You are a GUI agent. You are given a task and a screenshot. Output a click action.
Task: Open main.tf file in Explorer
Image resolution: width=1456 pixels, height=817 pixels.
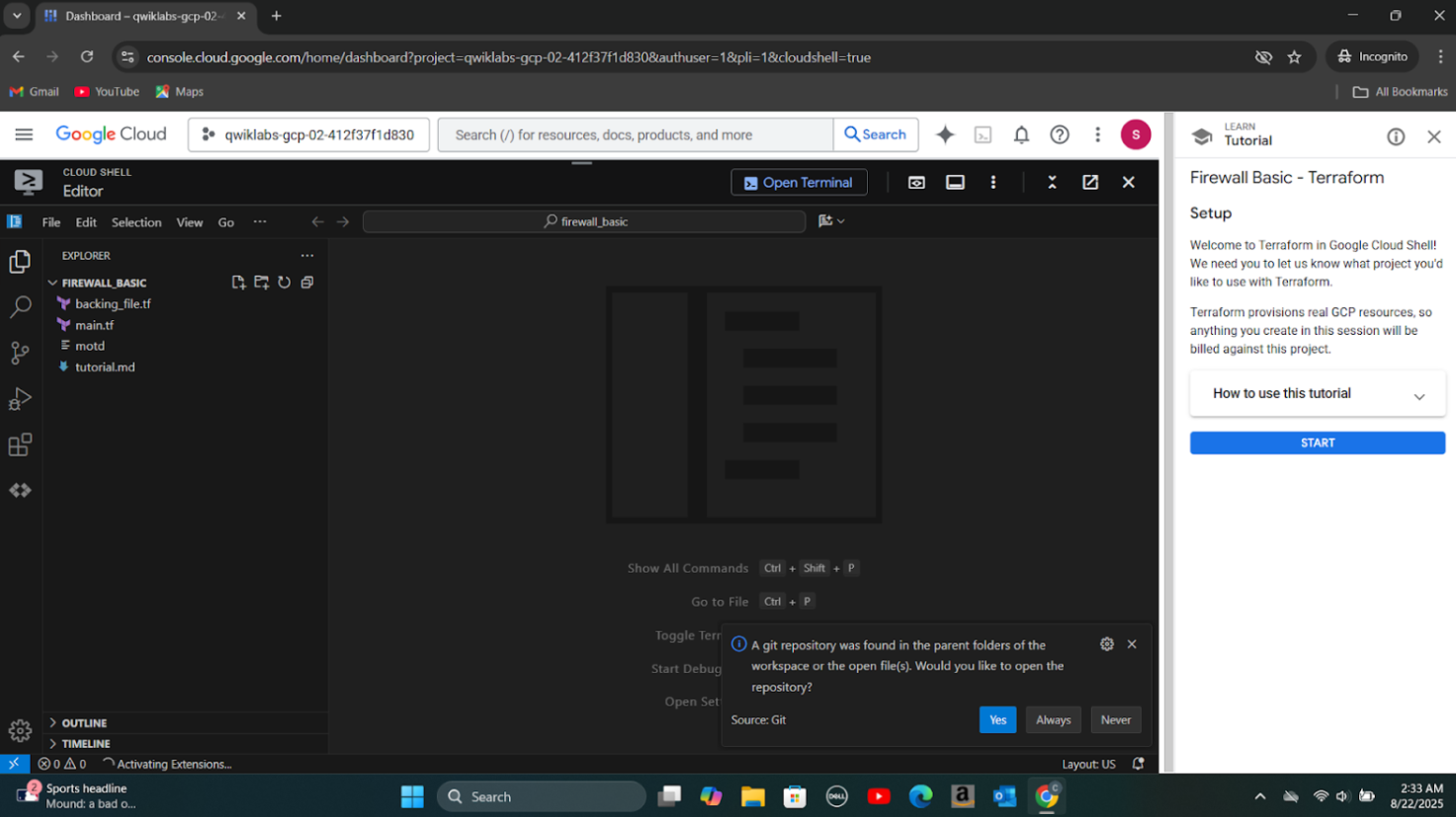click(95, 325)
